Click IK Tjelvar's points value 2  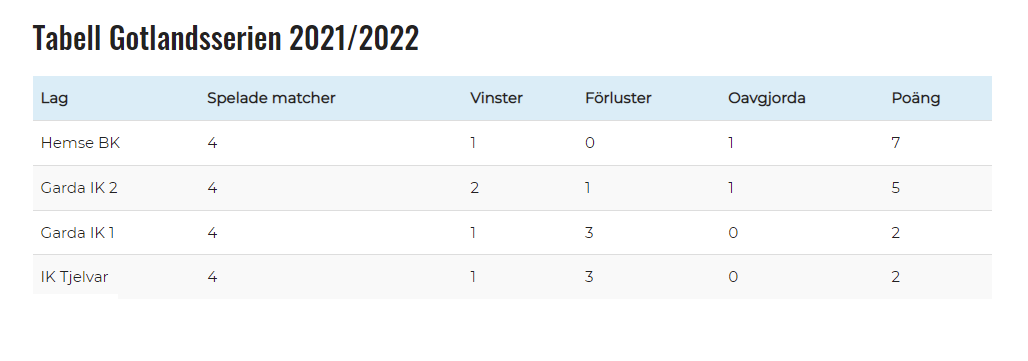[x=896, y=277]
